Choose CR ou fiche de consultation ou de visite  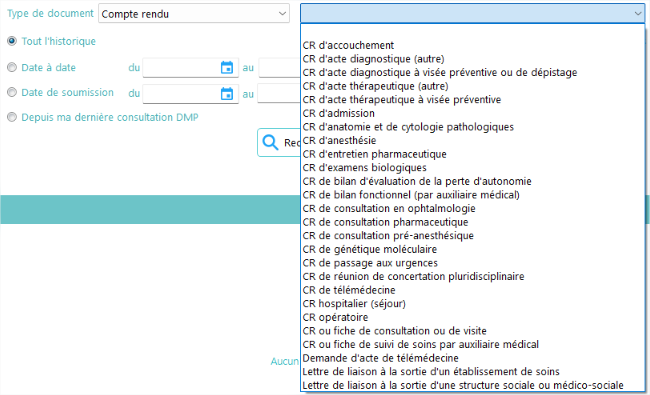point(473,331)
